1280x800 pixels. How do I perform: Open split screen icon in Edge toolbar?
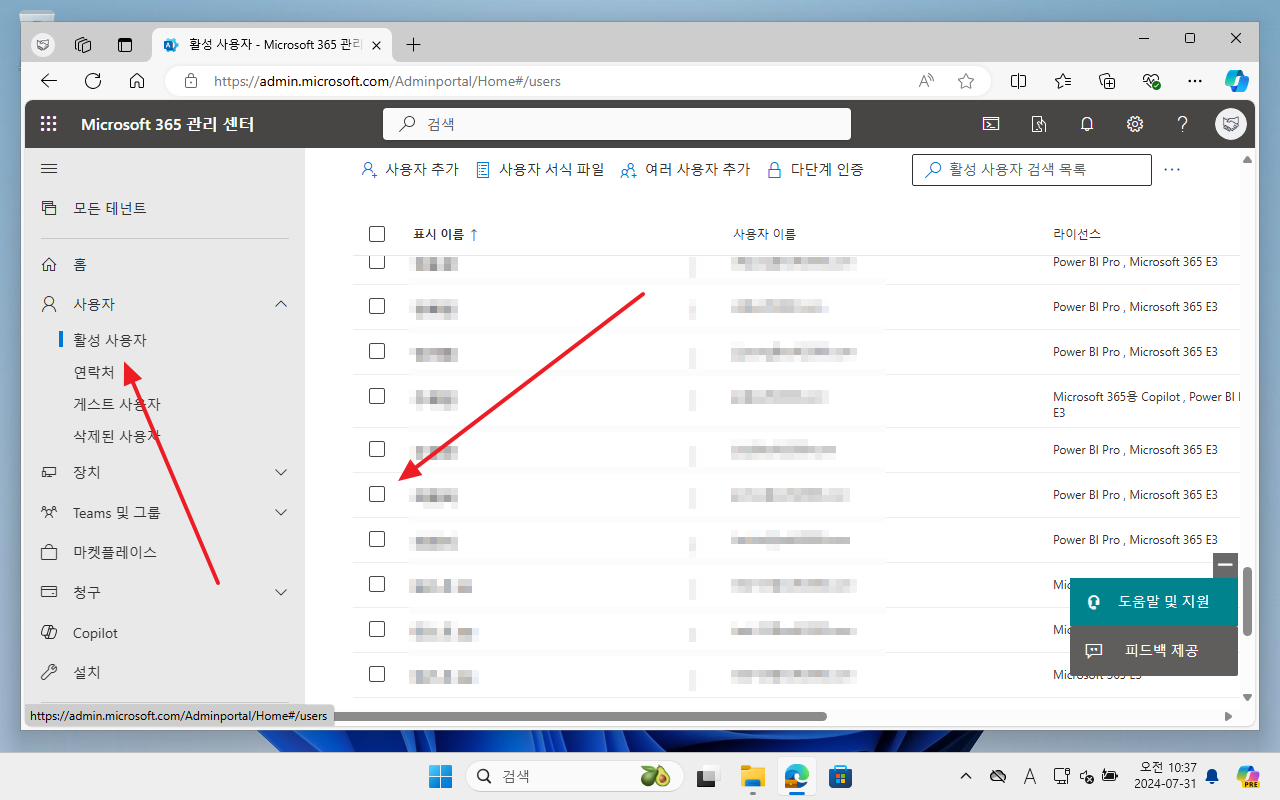1019,81
